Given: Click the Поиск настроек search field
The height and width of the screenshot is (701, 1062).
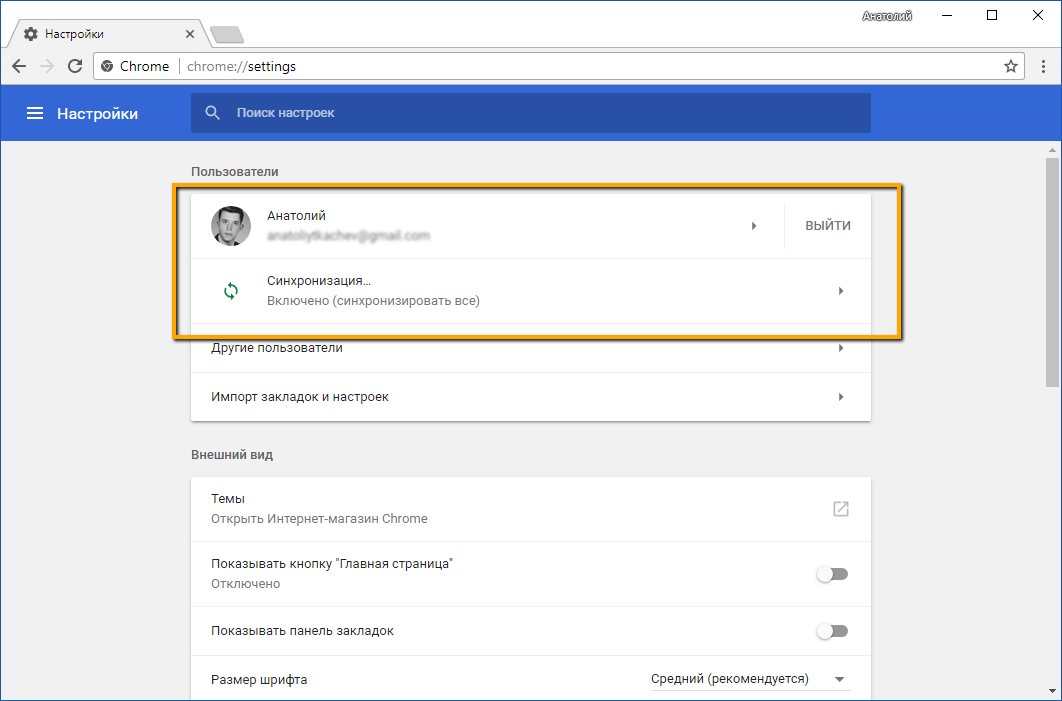Looking at the screenshot, I should (x=540, y=113).
